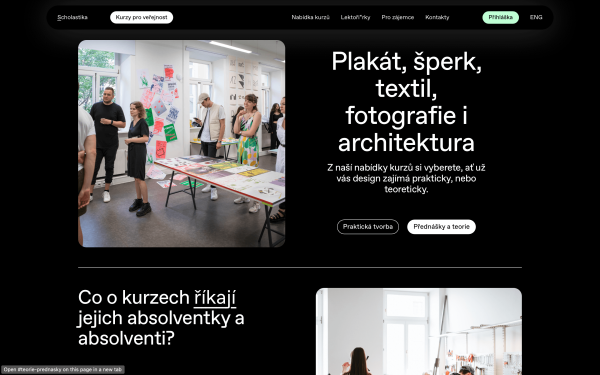
Task: Select the Kurzy pro veřejnost pill
Action: (x=142, y=17)
